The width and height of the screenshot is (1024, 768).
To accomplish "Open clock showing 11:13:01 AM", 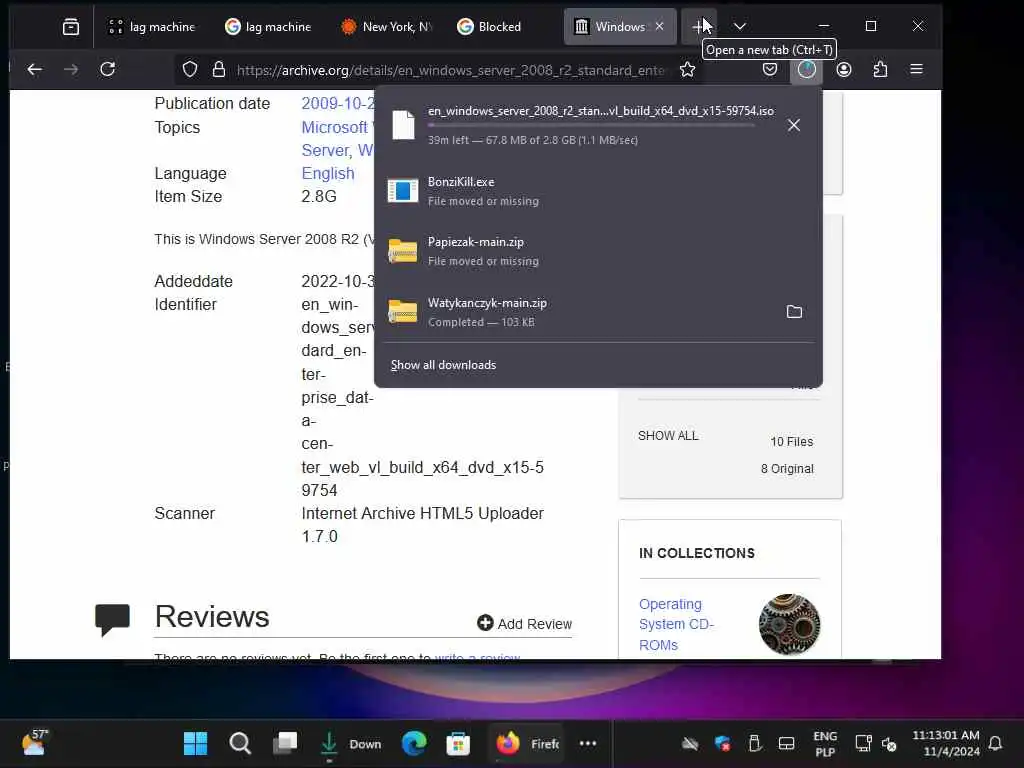I will pyautogui.click(x=946, y=743).
